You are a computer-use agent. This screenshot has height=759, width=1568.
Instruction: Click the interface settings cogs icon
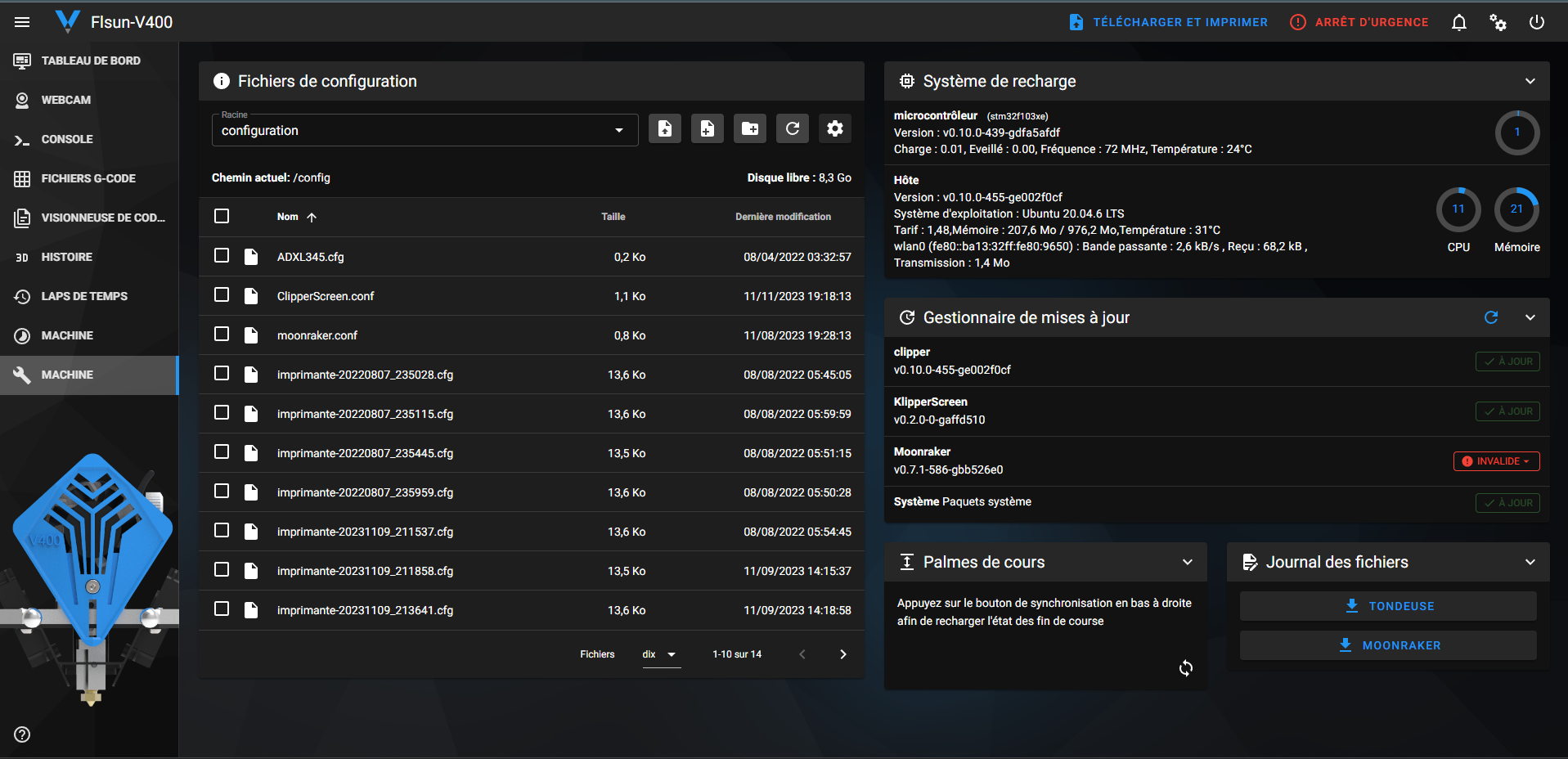pos(1498,22)
